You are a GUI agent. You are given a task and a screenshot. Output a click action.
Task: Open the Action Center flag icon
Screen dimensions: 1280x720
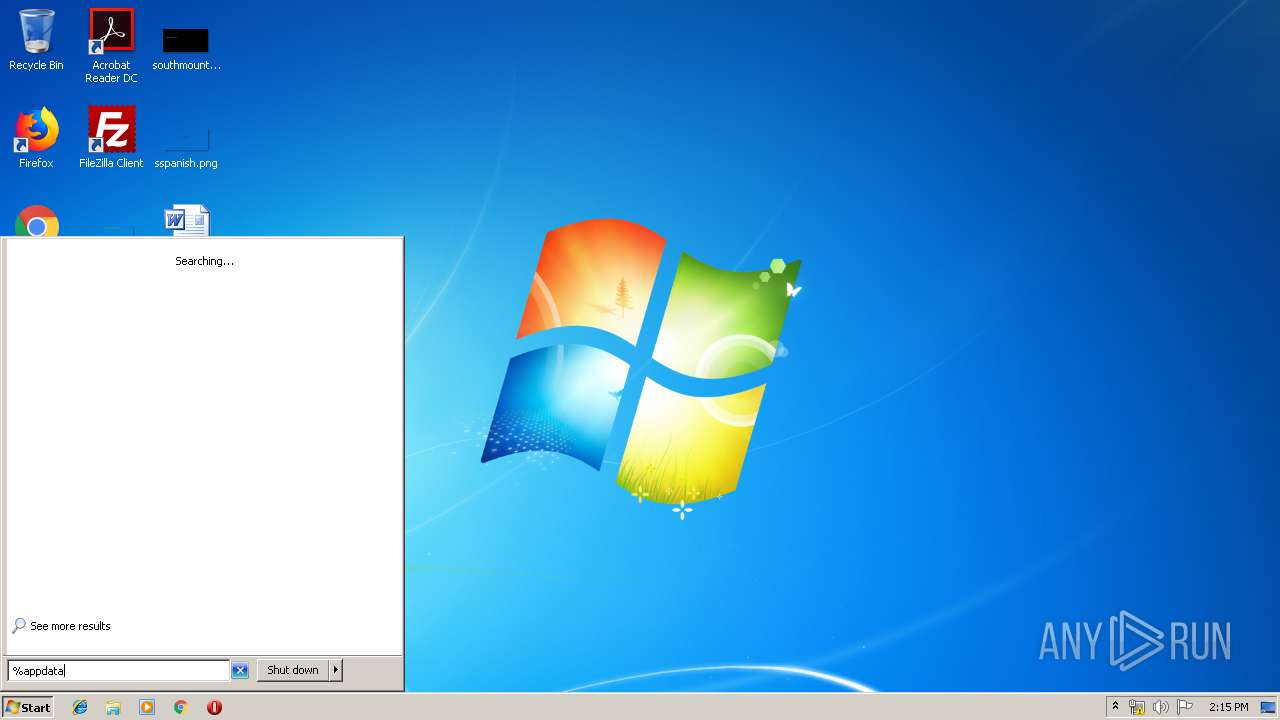coord(1185,707)
